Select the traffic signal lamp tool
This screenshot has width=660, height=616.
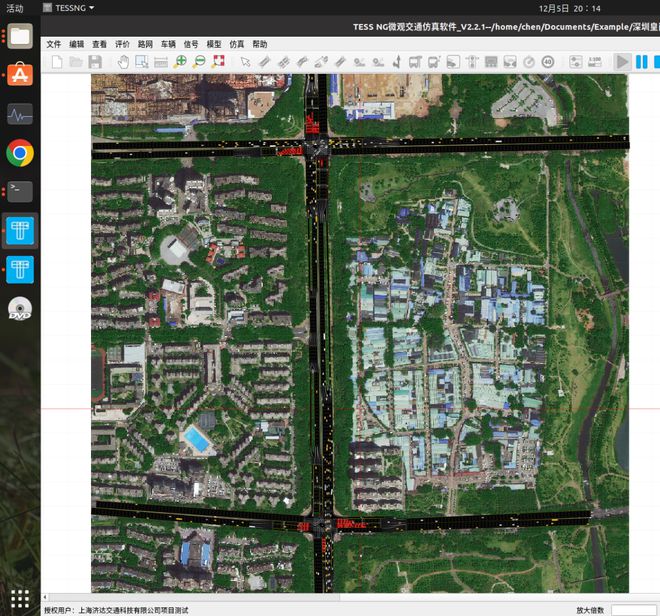[472, 62]
